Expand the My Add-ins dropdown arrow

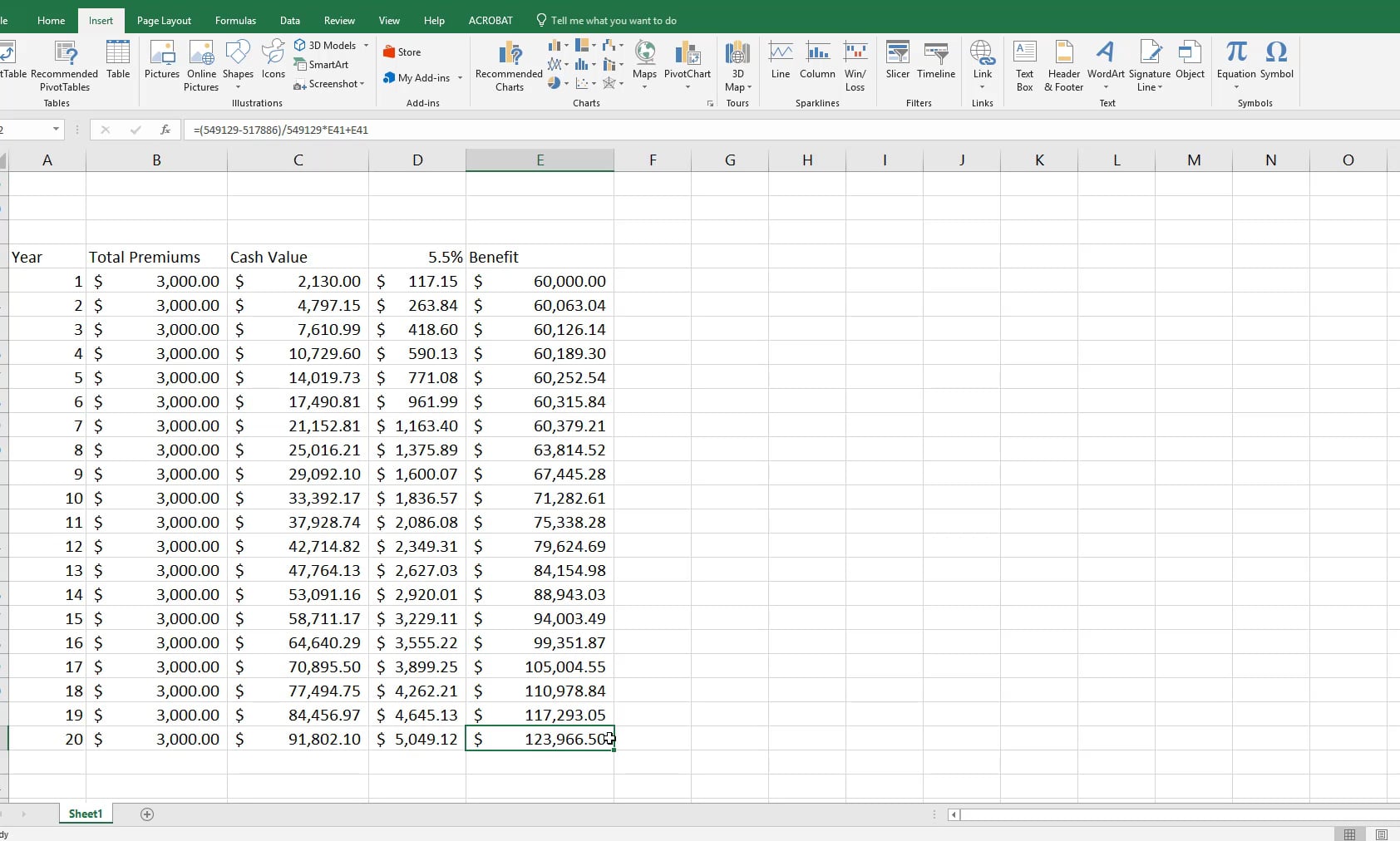point(460,78)
